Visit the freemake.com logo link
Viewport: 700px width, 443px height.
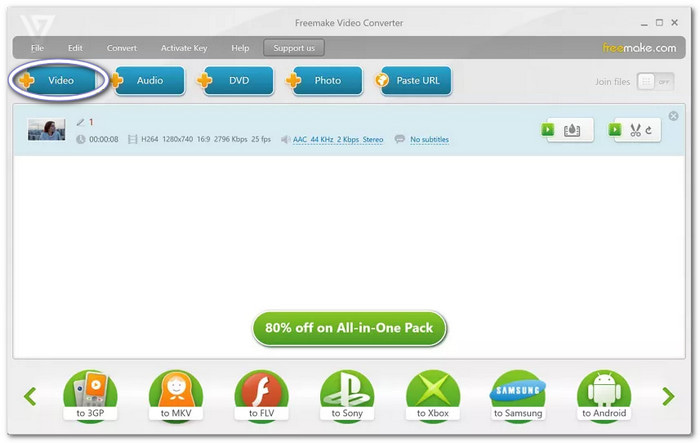click(x=639, y=48)
